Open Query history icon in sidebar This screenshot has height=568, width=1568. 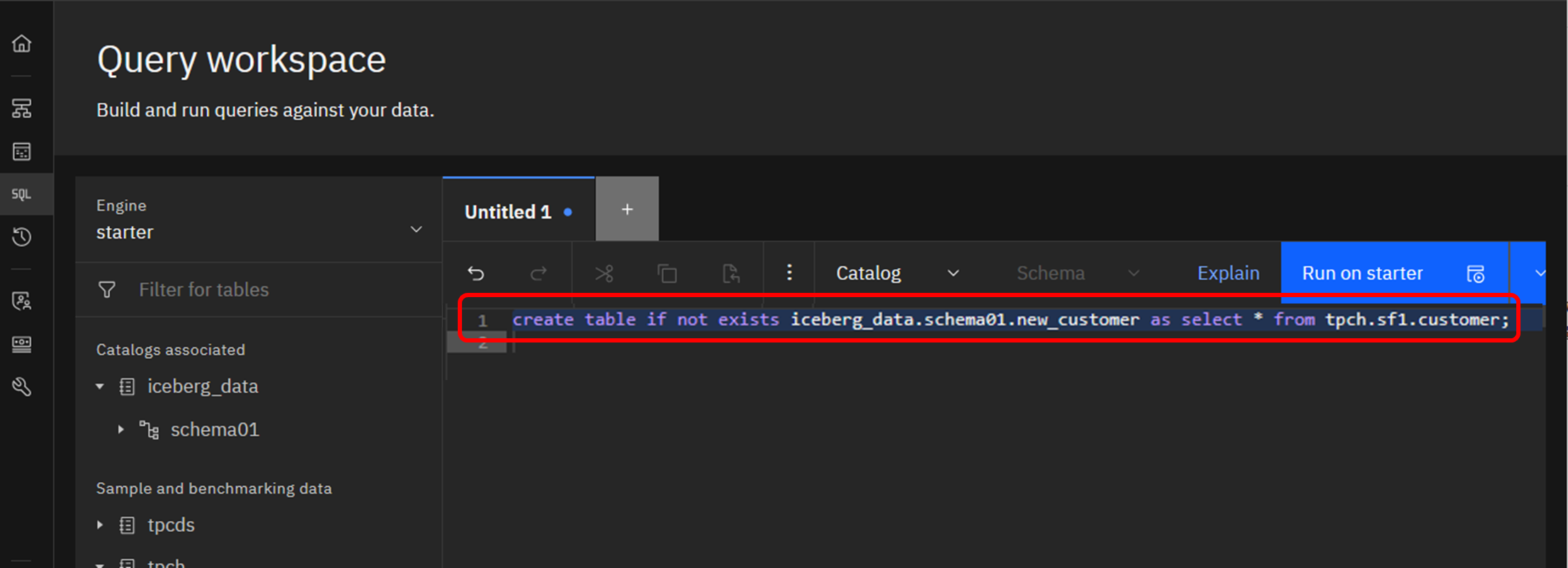pos(22,237)
